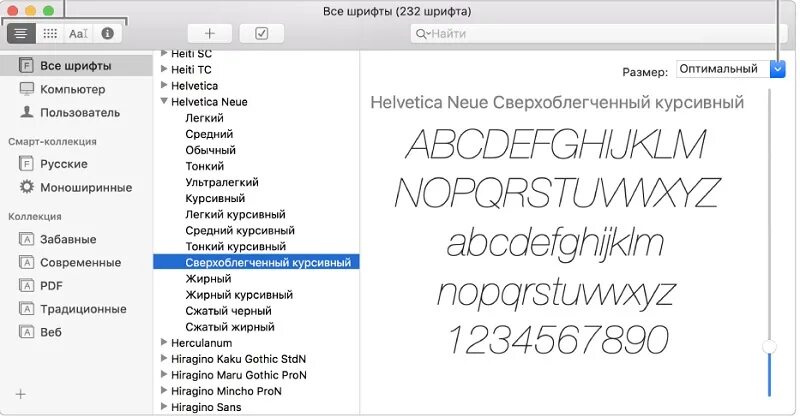The width and height of the screenshot is (800, 417).
Task: Switch to list view mode icon
Action: [x=21, y=34]
